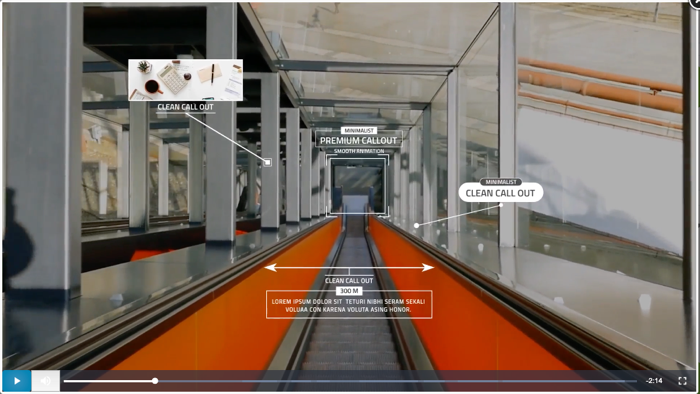This screenshot has height=394, width=700.
Task: Click the -2:14 remaining time display
Action: tap(654, 381)
